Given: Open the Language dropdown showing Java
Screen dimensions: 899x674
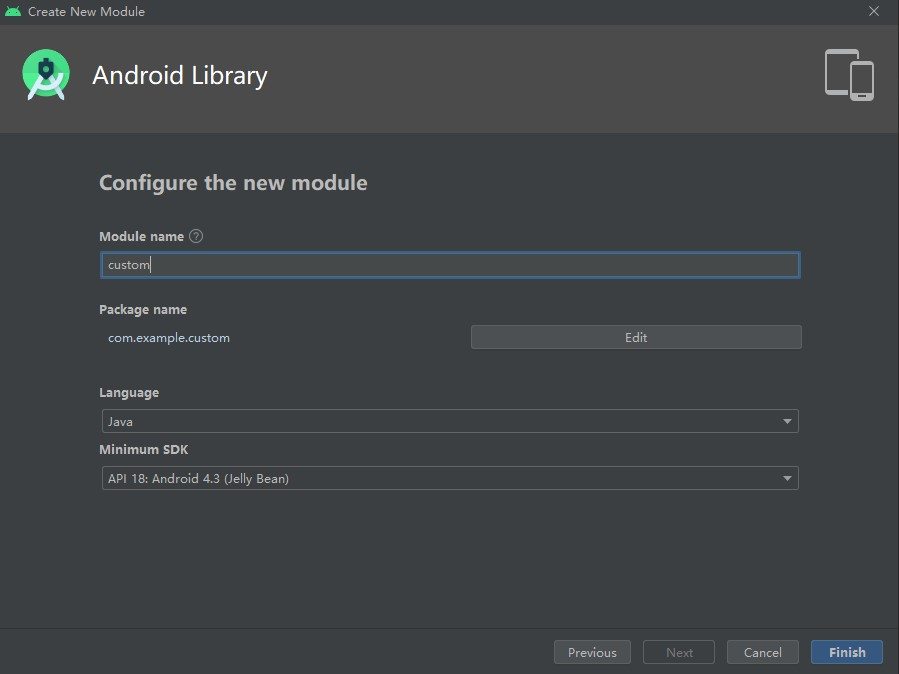Looking at the screenshot, I should tap(450, 421).
